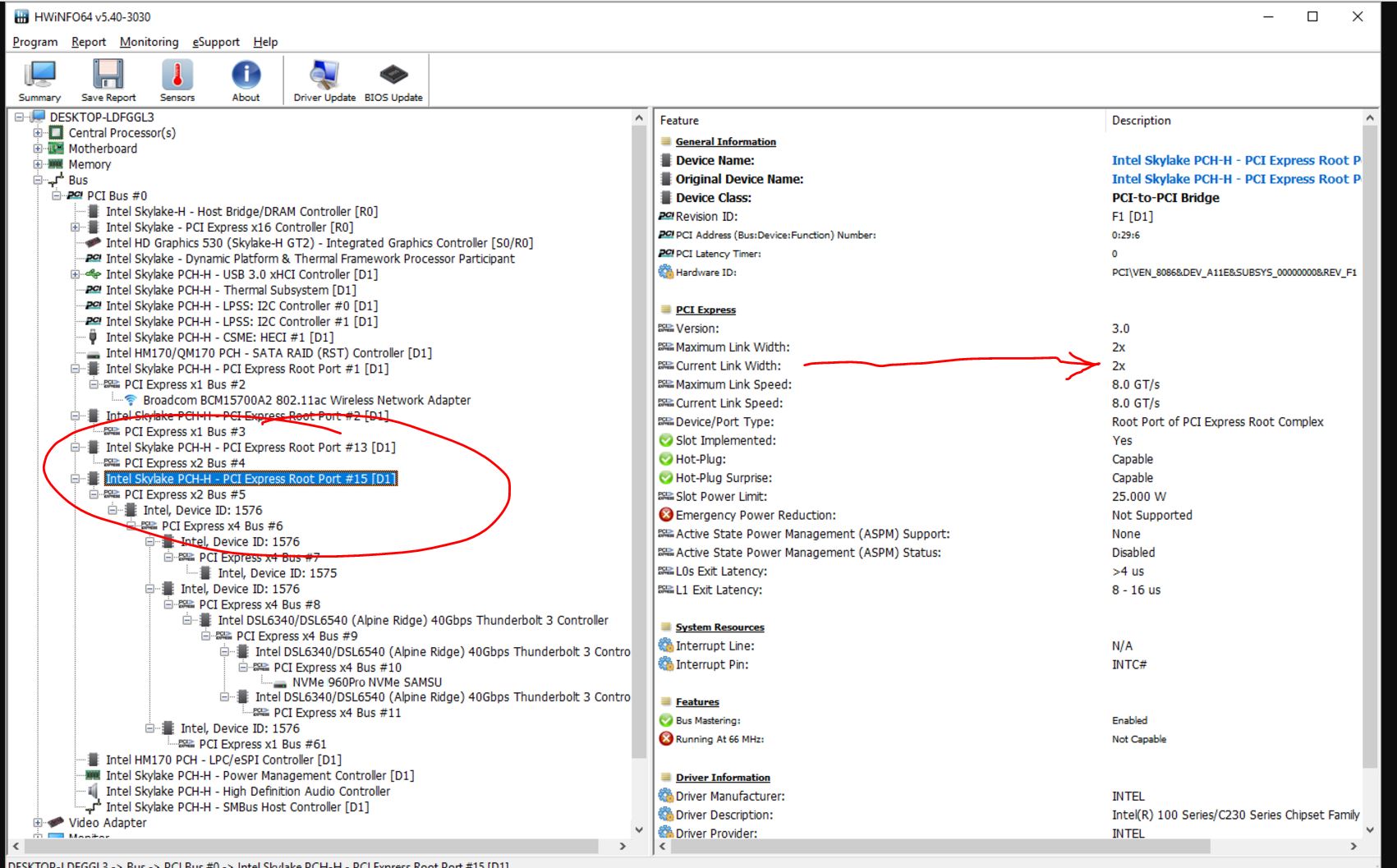Collapse the Bus tree node
Image resolution: width=1397 pixels, height=868 pixels.
pos(37,180)
